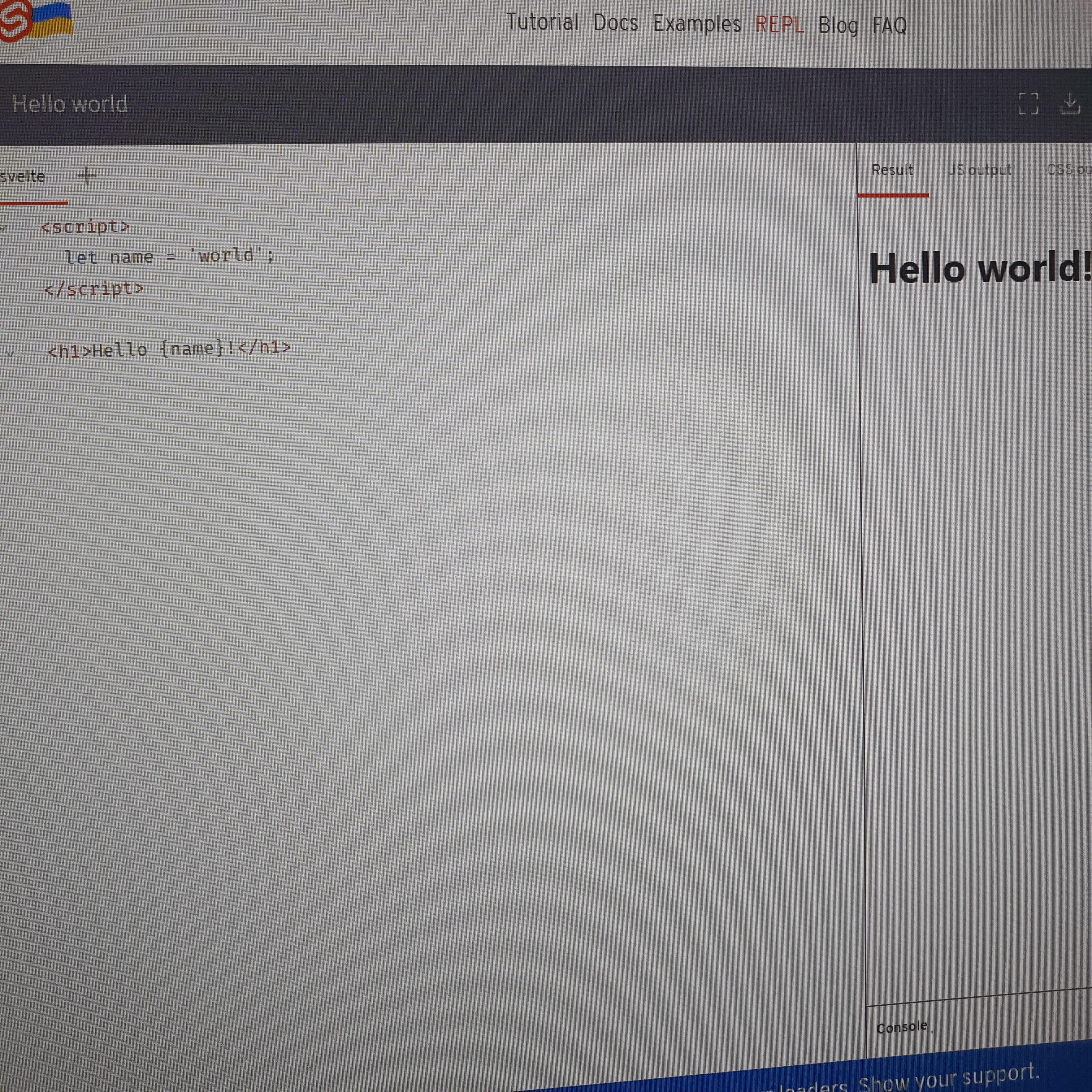Expand the Console panel
This screenshot has height=1092, width=1092.
coord(902,1027)
